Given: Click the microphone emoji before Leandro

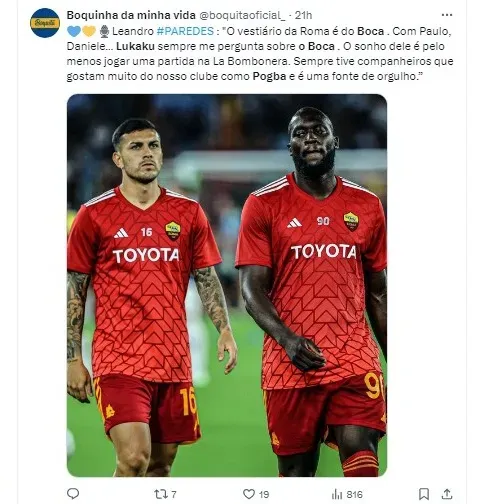Looking at the screenshot, I should (104, 31).
